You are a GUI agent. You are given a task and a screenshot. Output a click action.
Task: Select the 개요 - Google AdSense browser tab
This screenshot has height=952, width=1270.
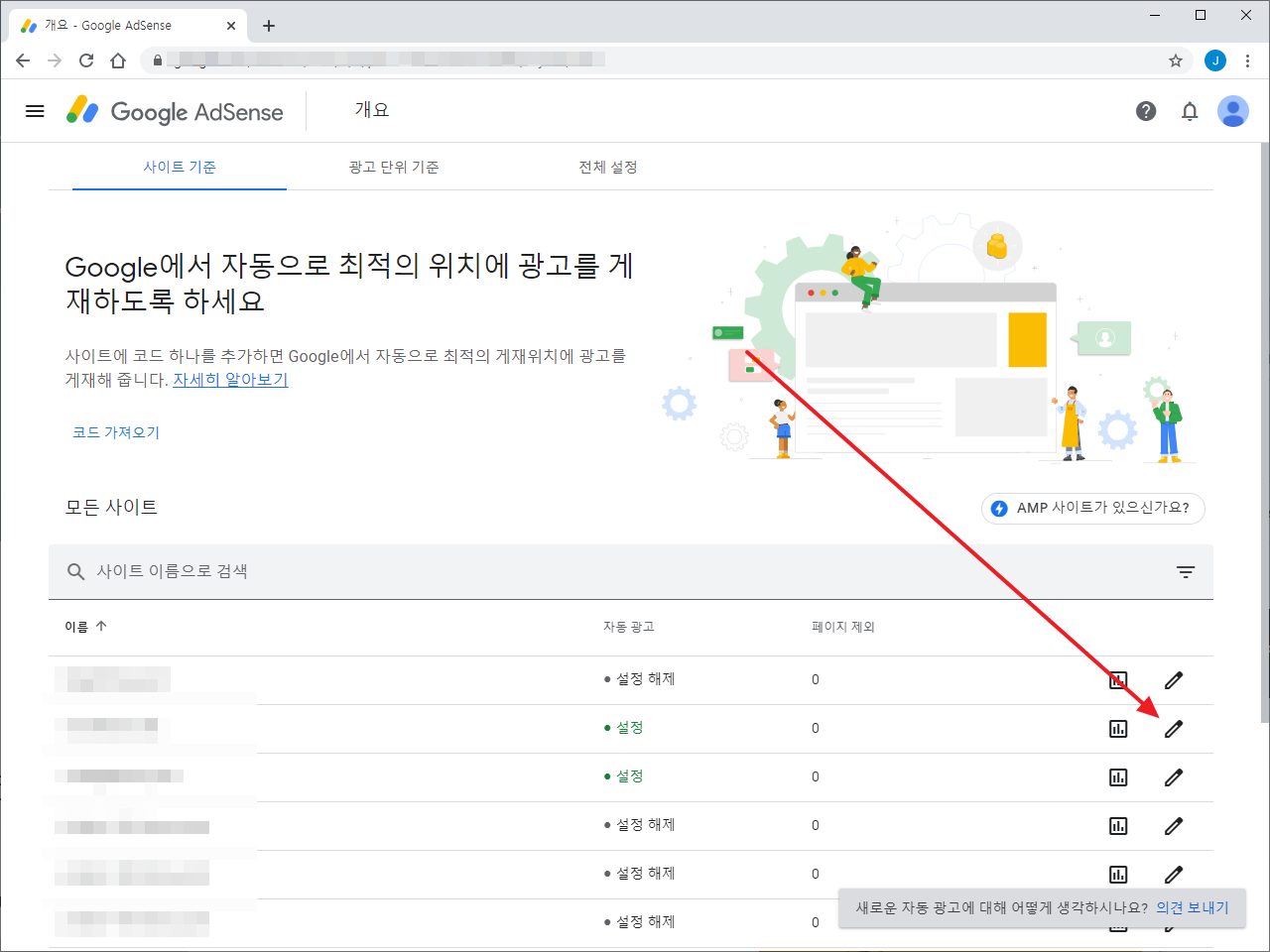pos(128,26)
